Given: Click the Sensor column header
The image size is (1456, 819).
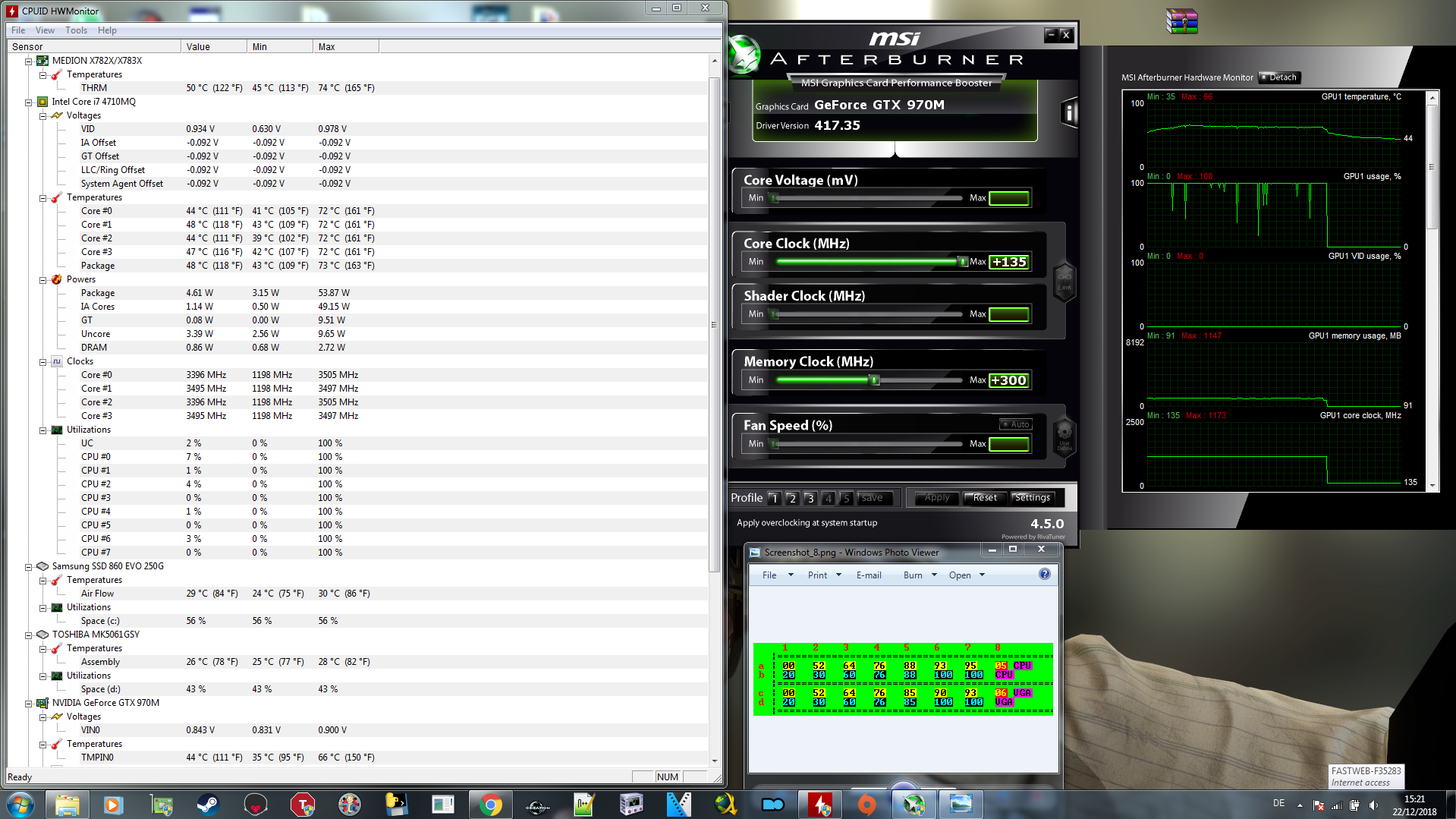Looking at the screenshot, I should pyautogui.click(x=94, y=47).
